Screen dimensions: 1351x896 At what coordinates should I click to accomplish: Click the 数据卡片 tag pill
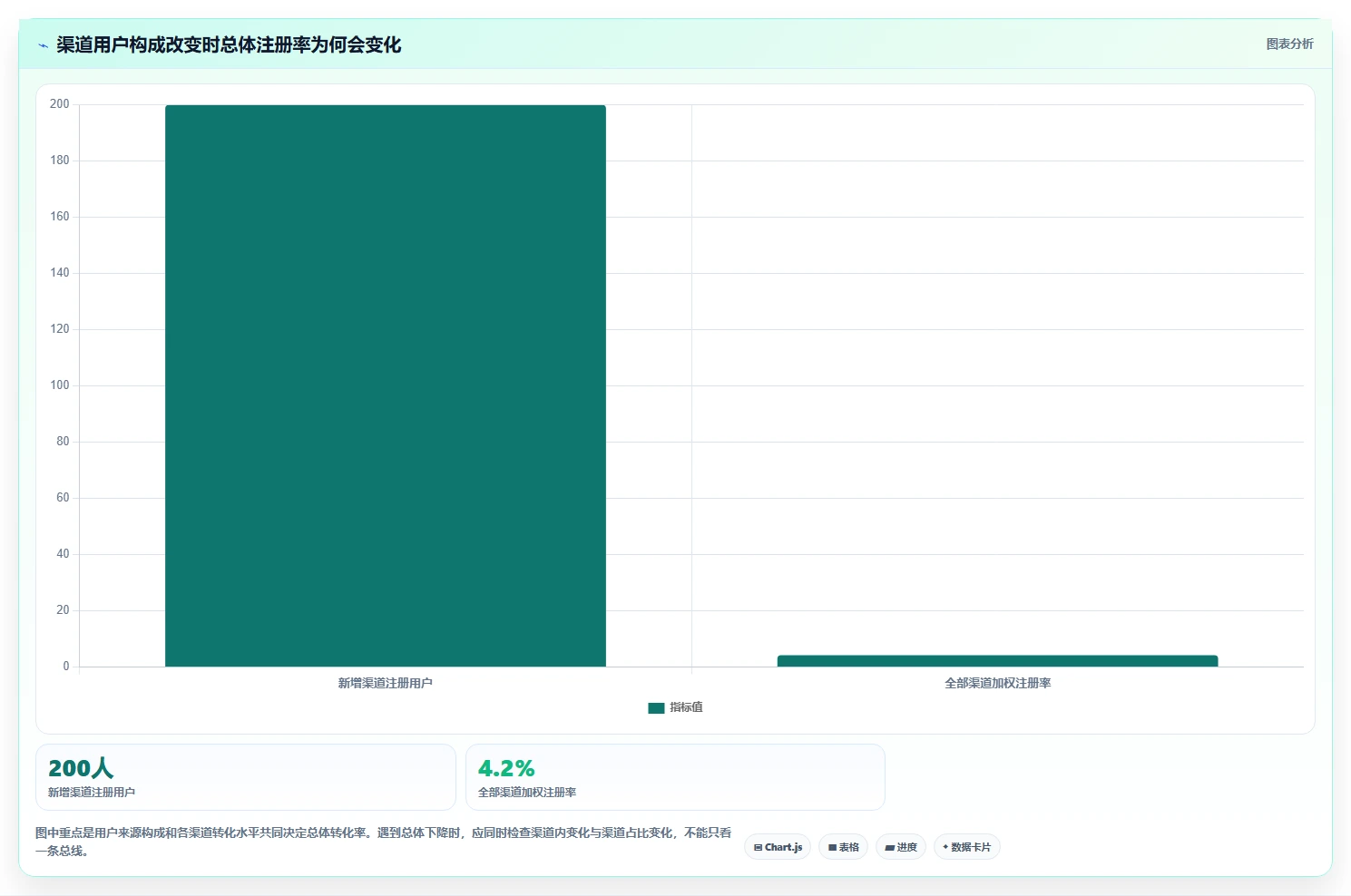(966, 847)
